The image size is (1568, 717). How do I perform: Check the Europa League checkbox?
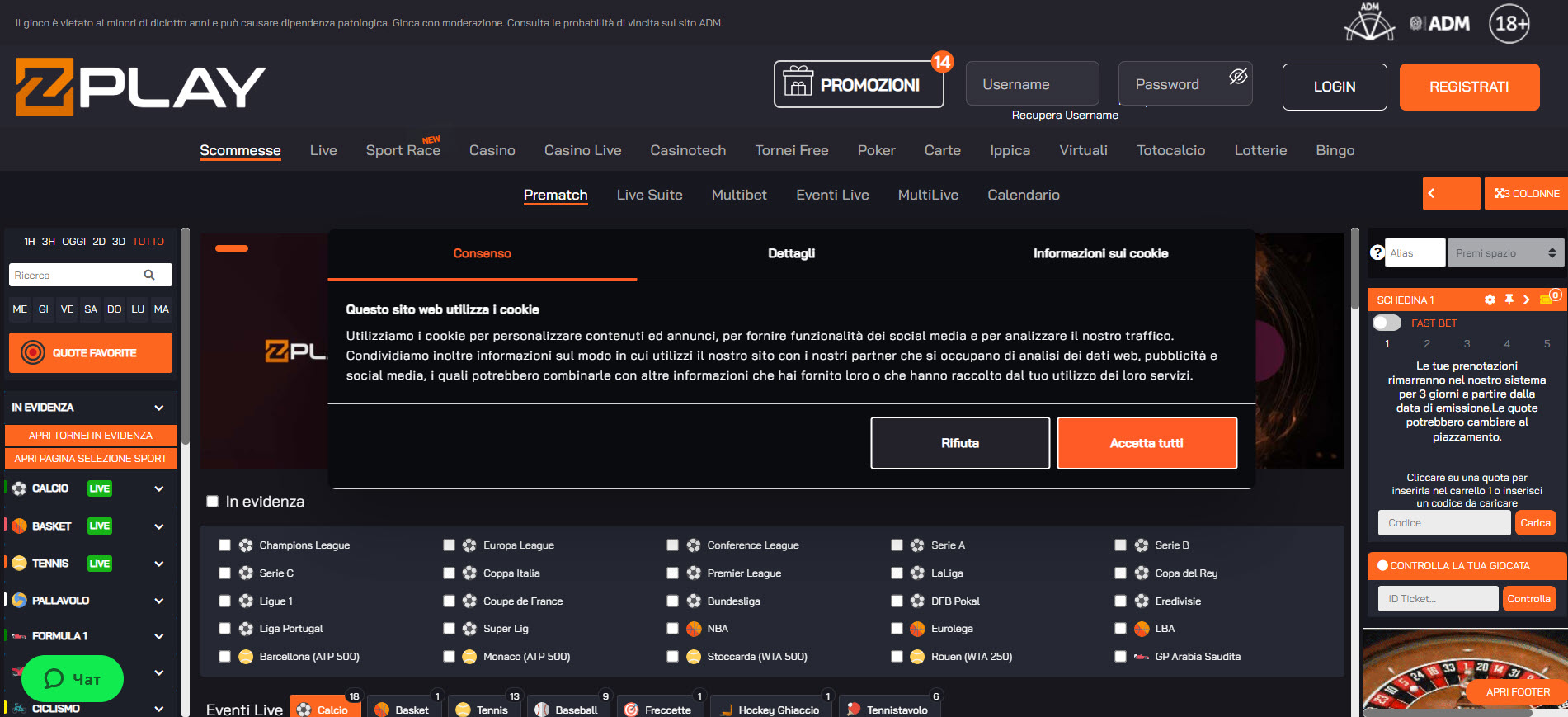click(x=449, y=545)
